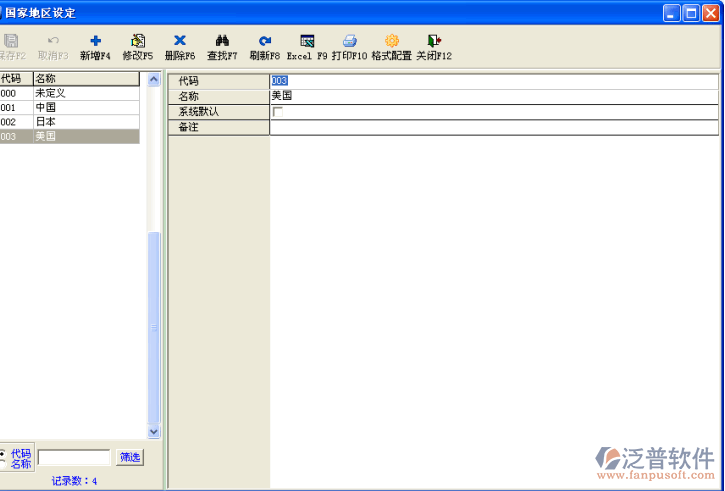
Task: Select the 代码 radio button filter option
Action: coord(3,452)
